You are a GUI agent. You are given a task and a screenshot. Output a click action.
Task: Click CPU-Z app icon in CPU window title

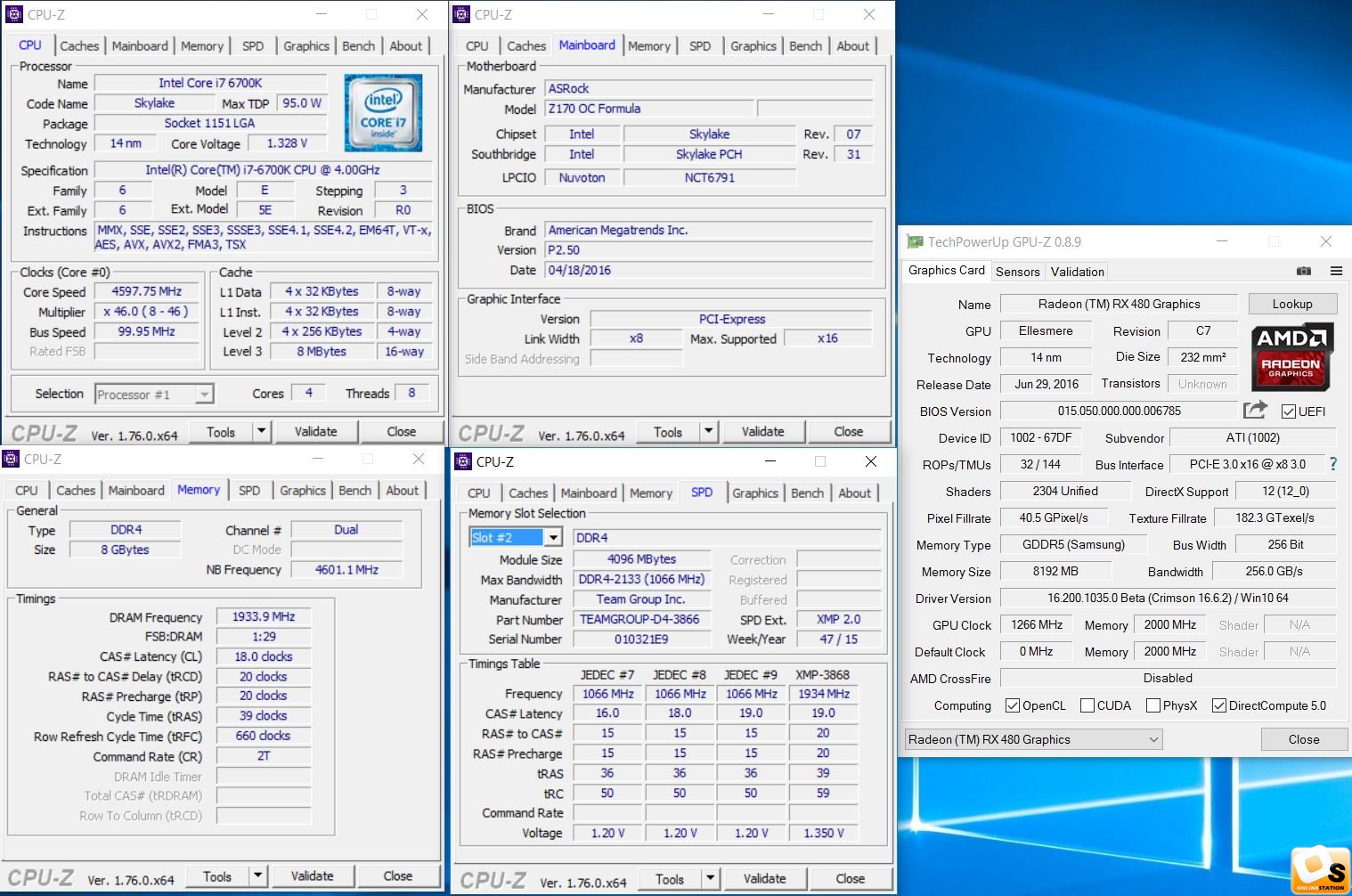pos(14,14)
